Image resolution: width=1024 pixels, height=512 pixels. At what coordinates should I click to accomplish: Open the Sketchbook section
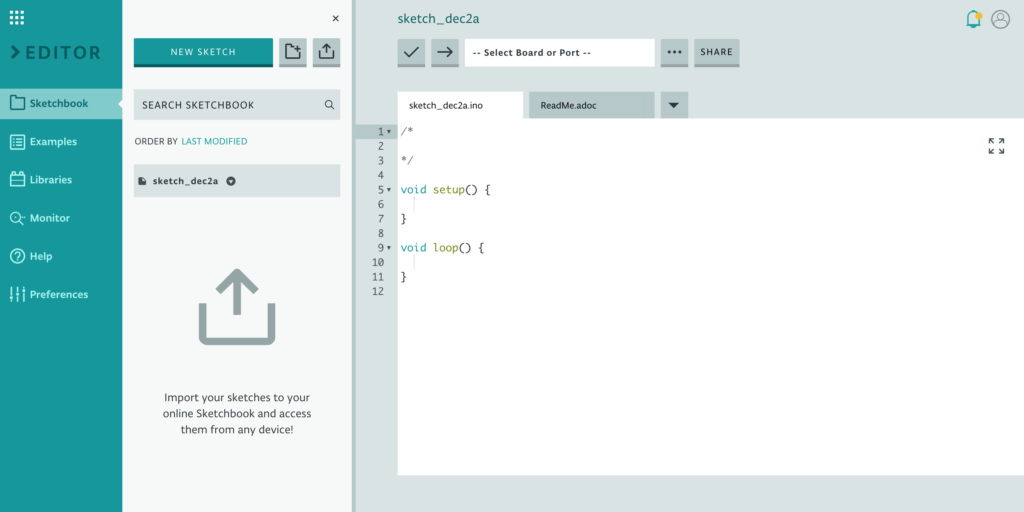[x=61, y=103]
